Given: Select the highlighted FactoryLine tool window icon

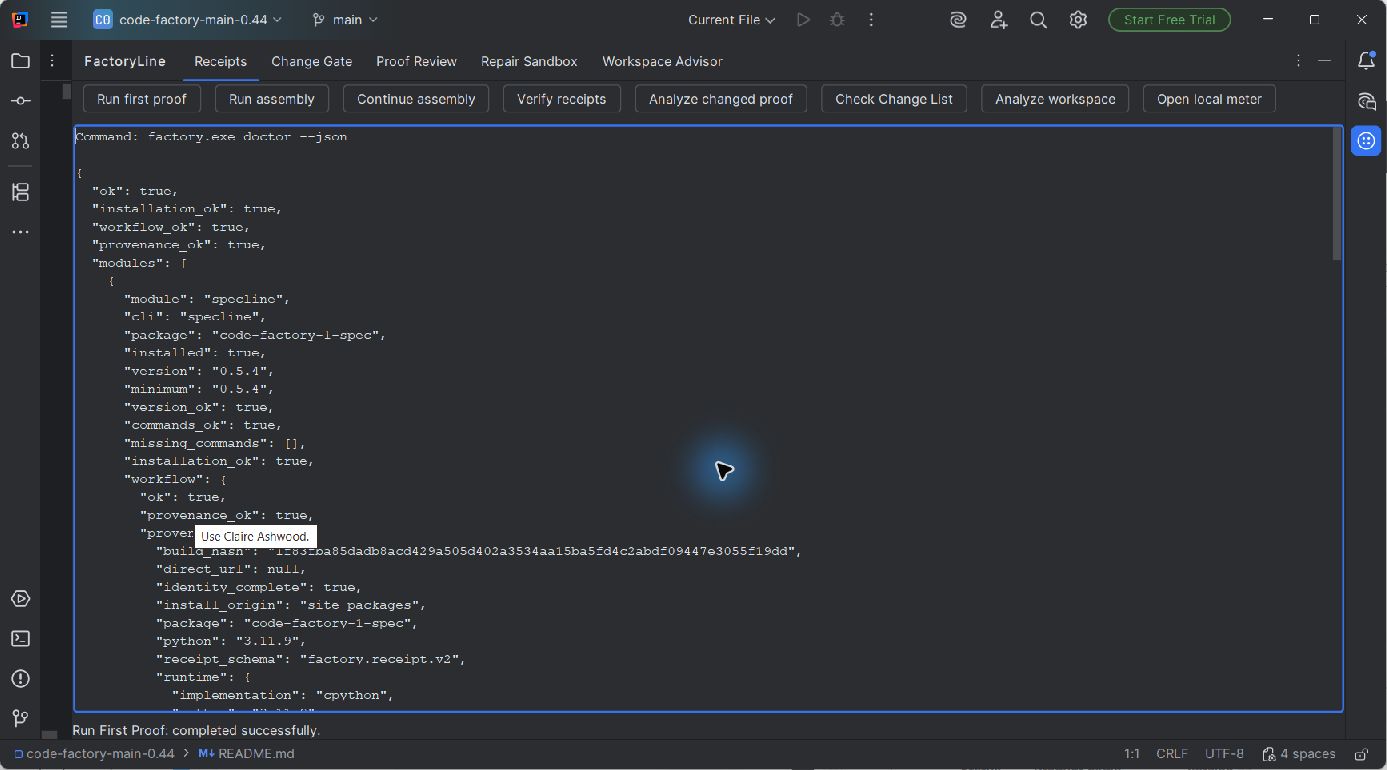Looking at the screenshot, I should coord(1367,141).
